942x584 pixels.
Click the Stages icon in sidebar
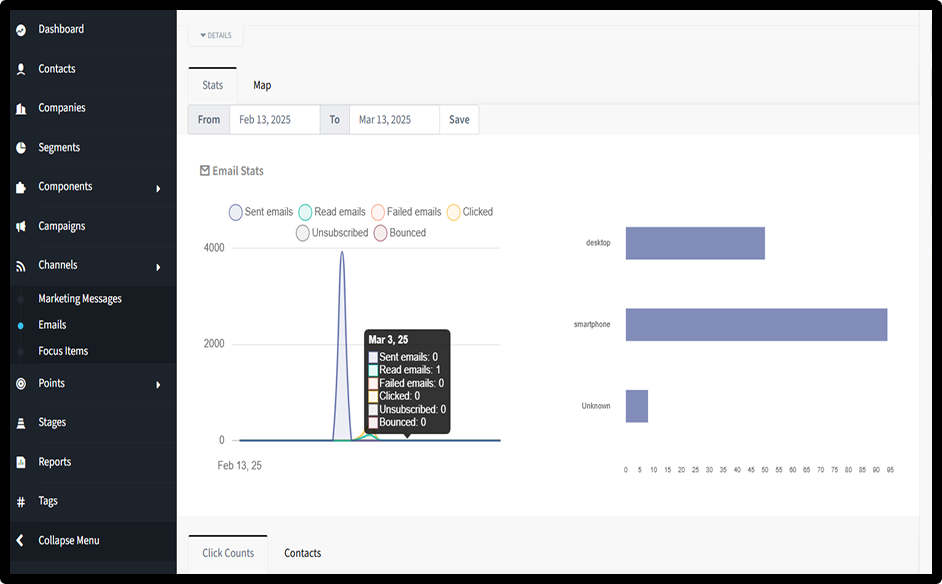[x=21, y=423]
